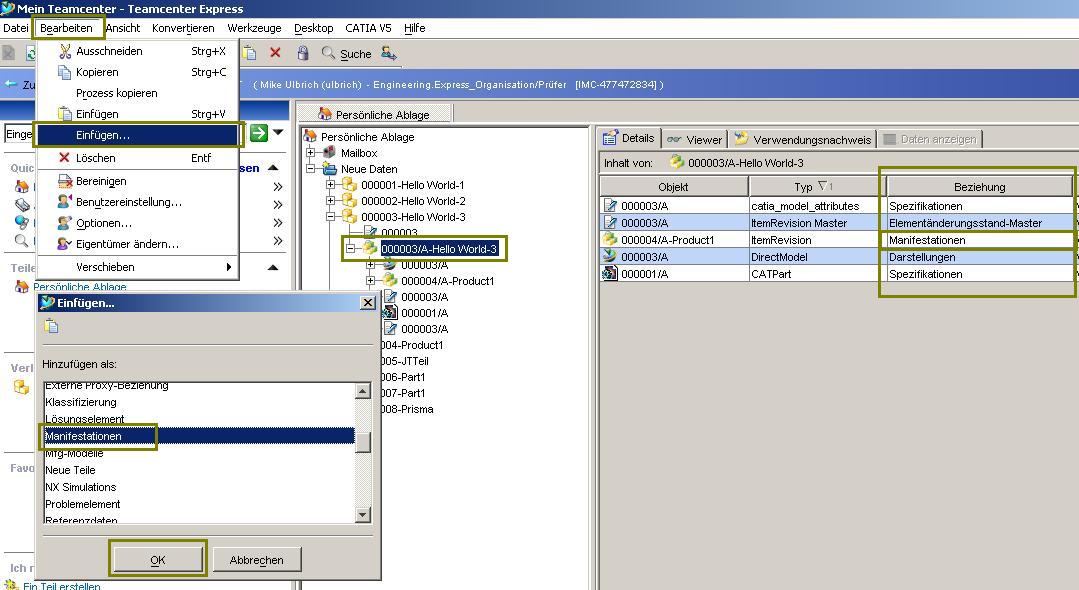Click the red X delete icon in the toolbar

coord(275,52)
